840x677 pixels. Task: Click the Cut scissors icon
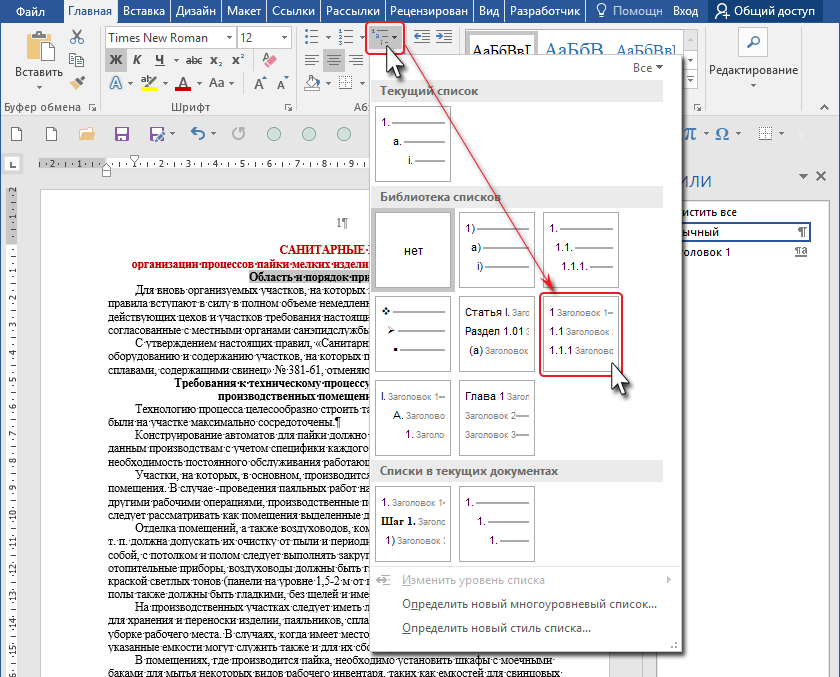coord(77,38)
